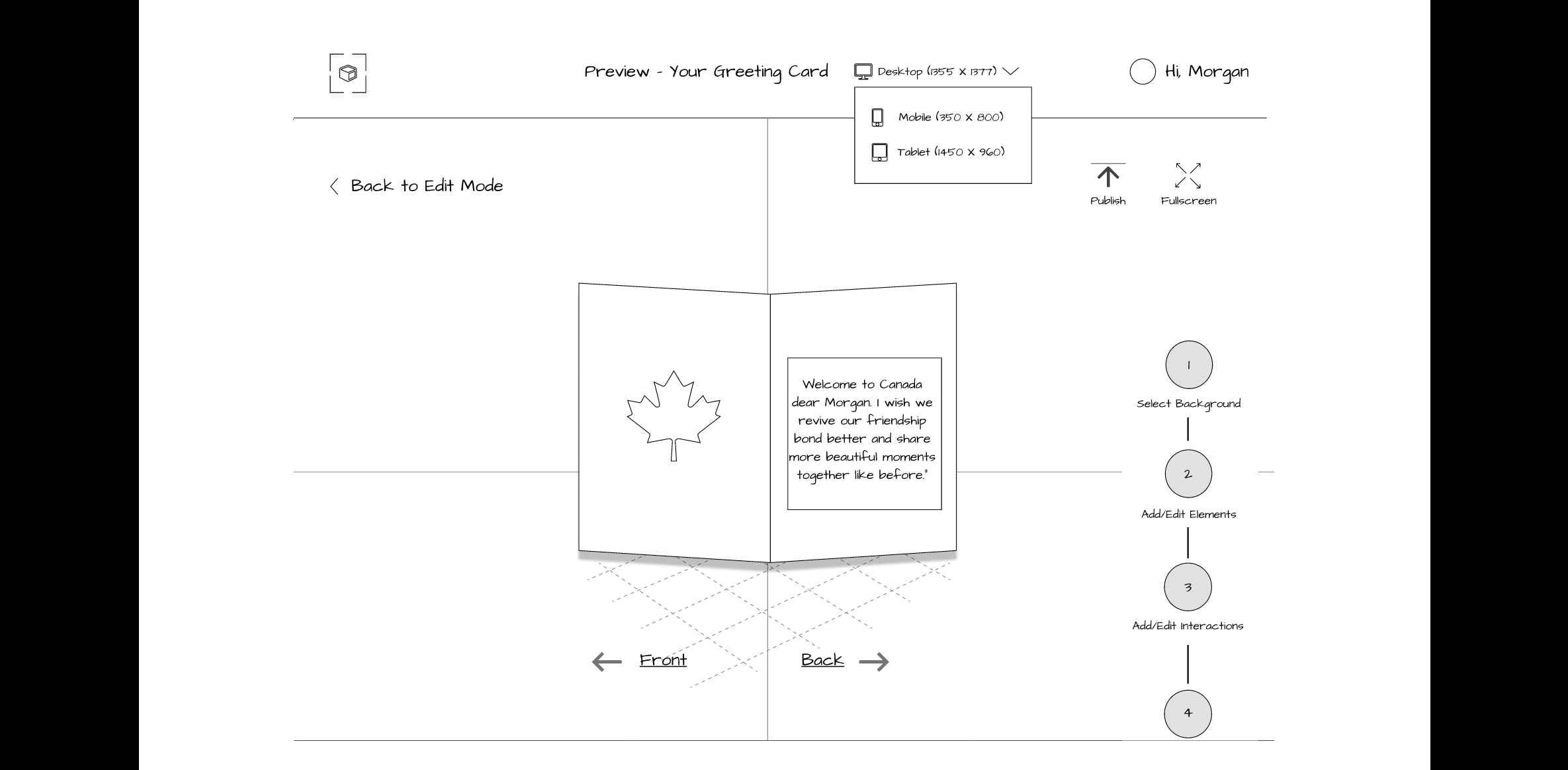This screenshot has width=1568, height=770.
Task: Click the cube logo icon
Action: 348,73
